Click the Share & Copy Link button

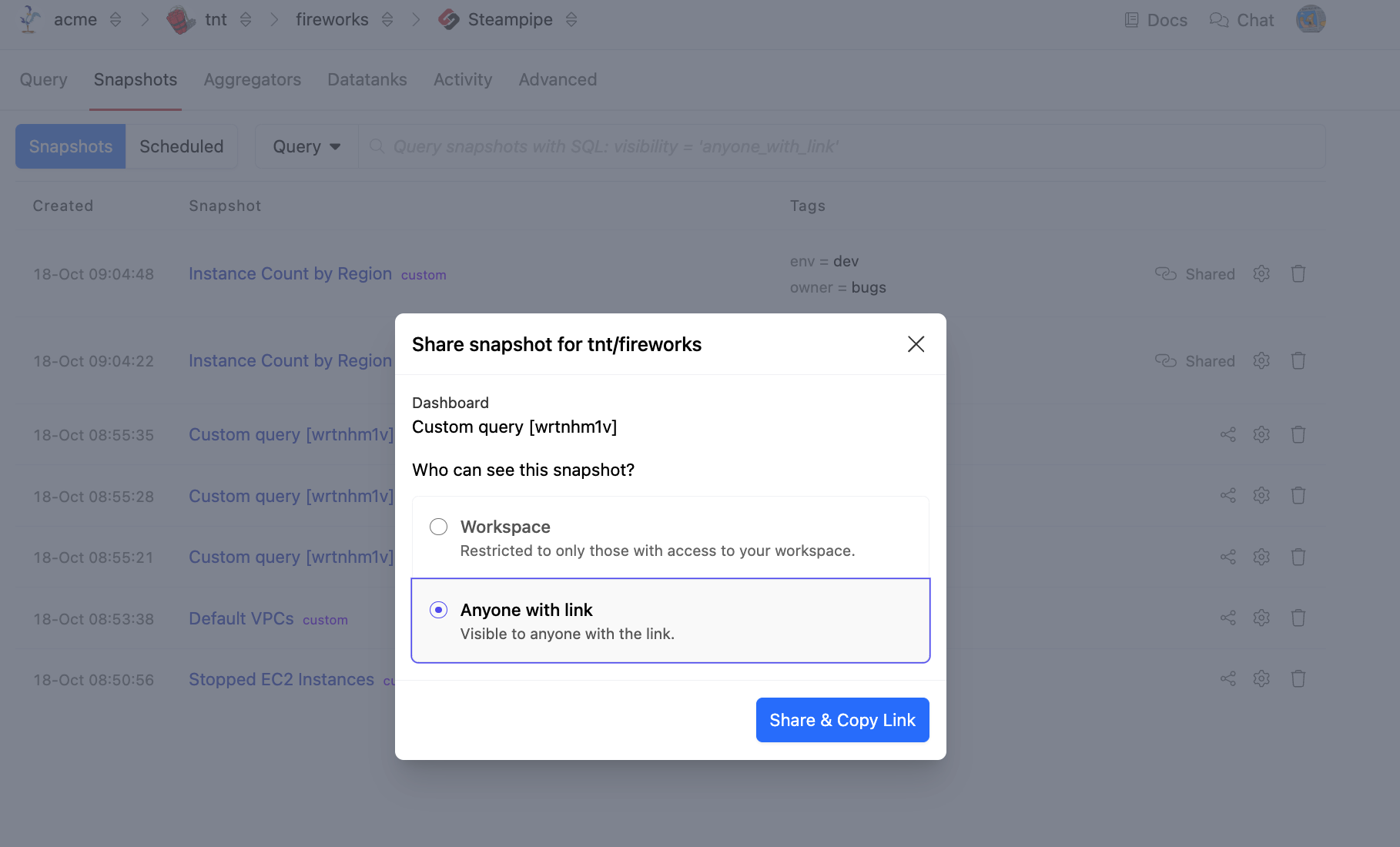pyautogui.click(x=842, y=720)
